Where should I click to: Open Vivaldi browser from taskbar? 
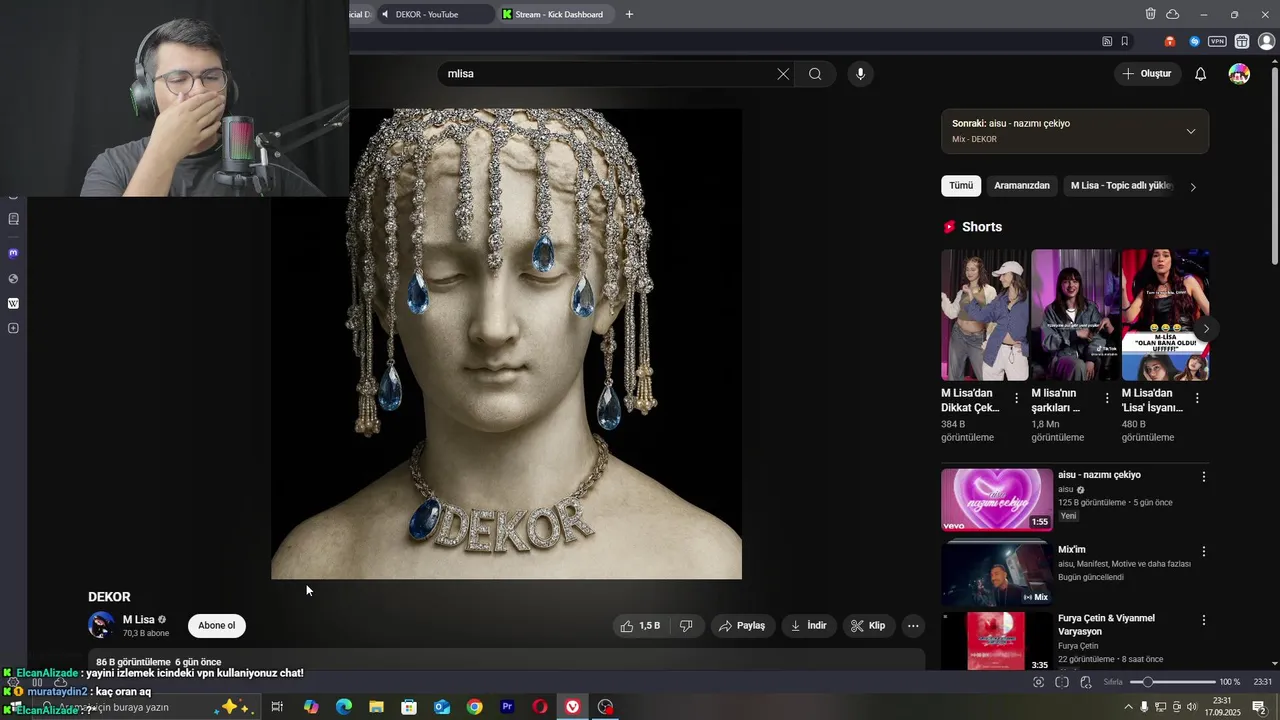pos(572,707)
